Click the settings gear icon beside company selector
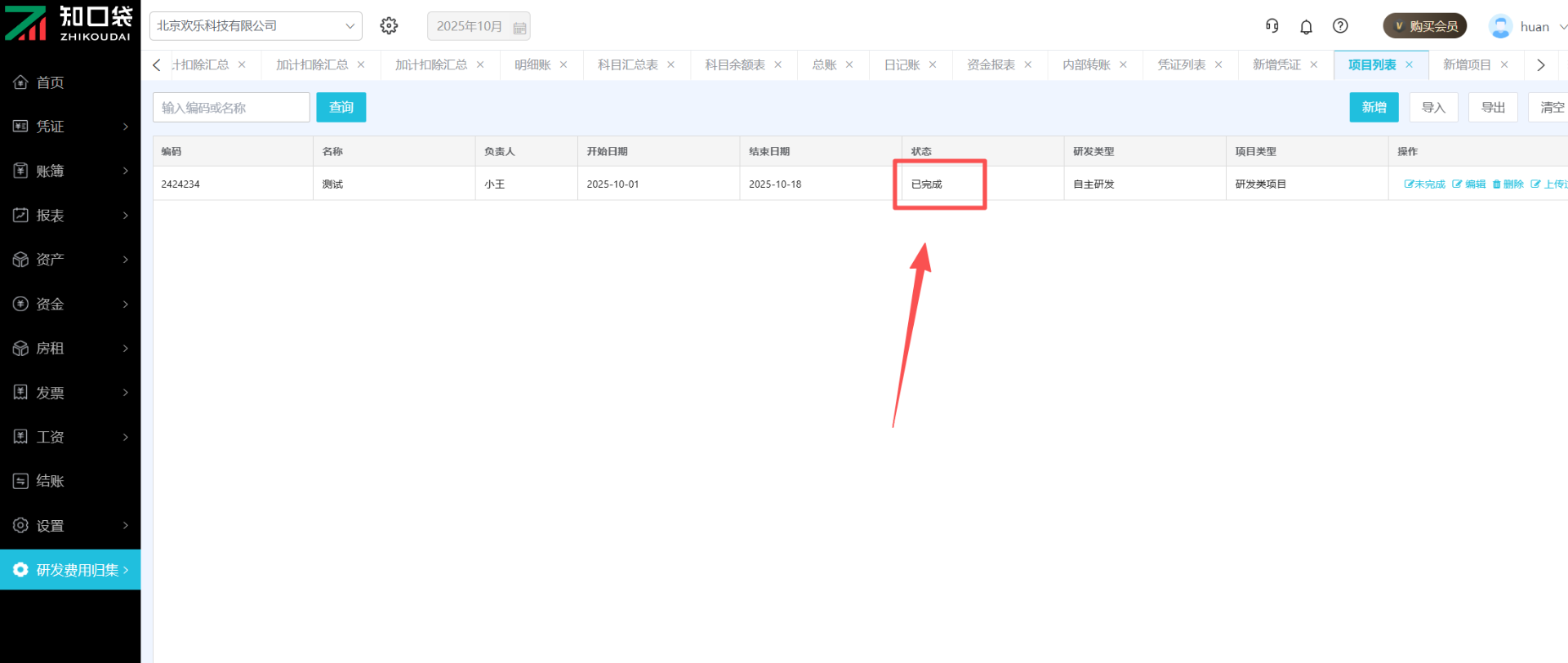Viewport: 1568px width, 663px height. pyautogui.click(x=389, y=26)
